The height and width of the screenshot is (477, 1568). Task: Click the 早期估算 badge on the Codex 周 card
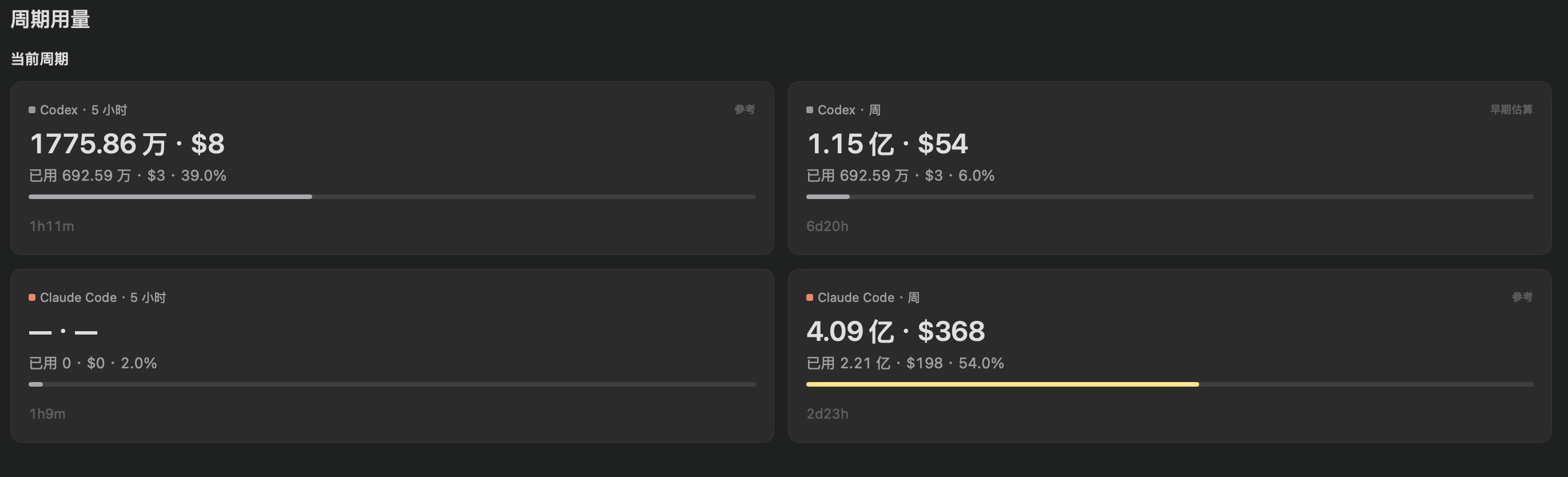coord(1511,109)
